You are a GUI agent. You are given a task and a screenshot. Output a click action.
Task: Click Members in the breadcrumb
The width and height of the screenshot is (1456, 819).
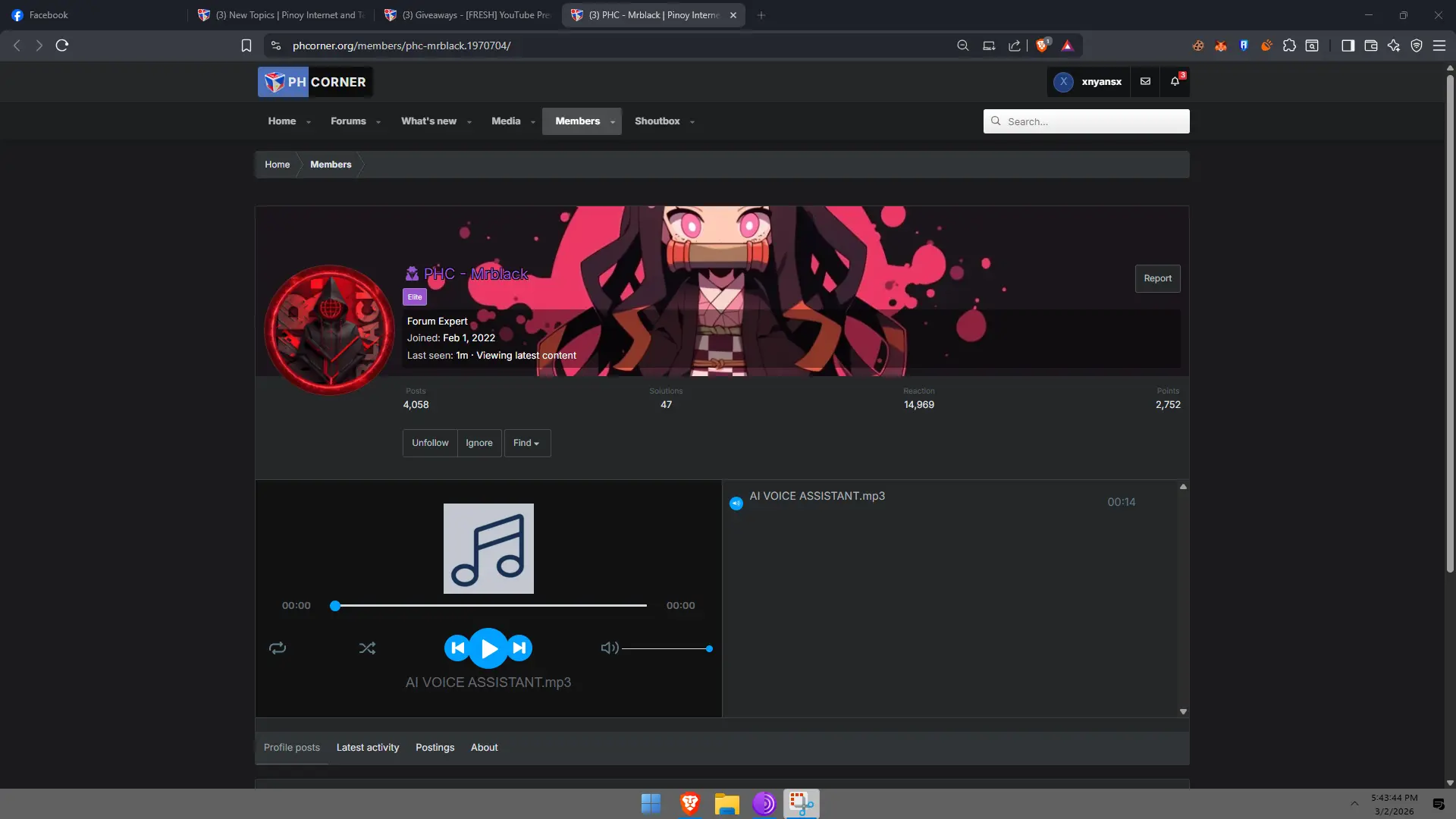click(331, 165)
